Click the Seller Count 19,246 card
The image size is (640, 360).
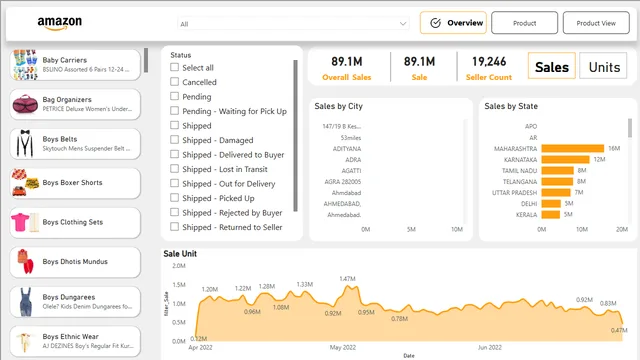489,68
